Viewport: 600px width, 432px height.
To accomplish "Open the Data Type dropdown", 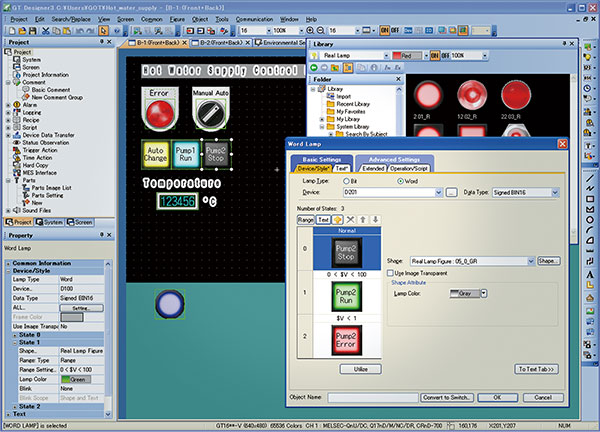I will point(556,190).
